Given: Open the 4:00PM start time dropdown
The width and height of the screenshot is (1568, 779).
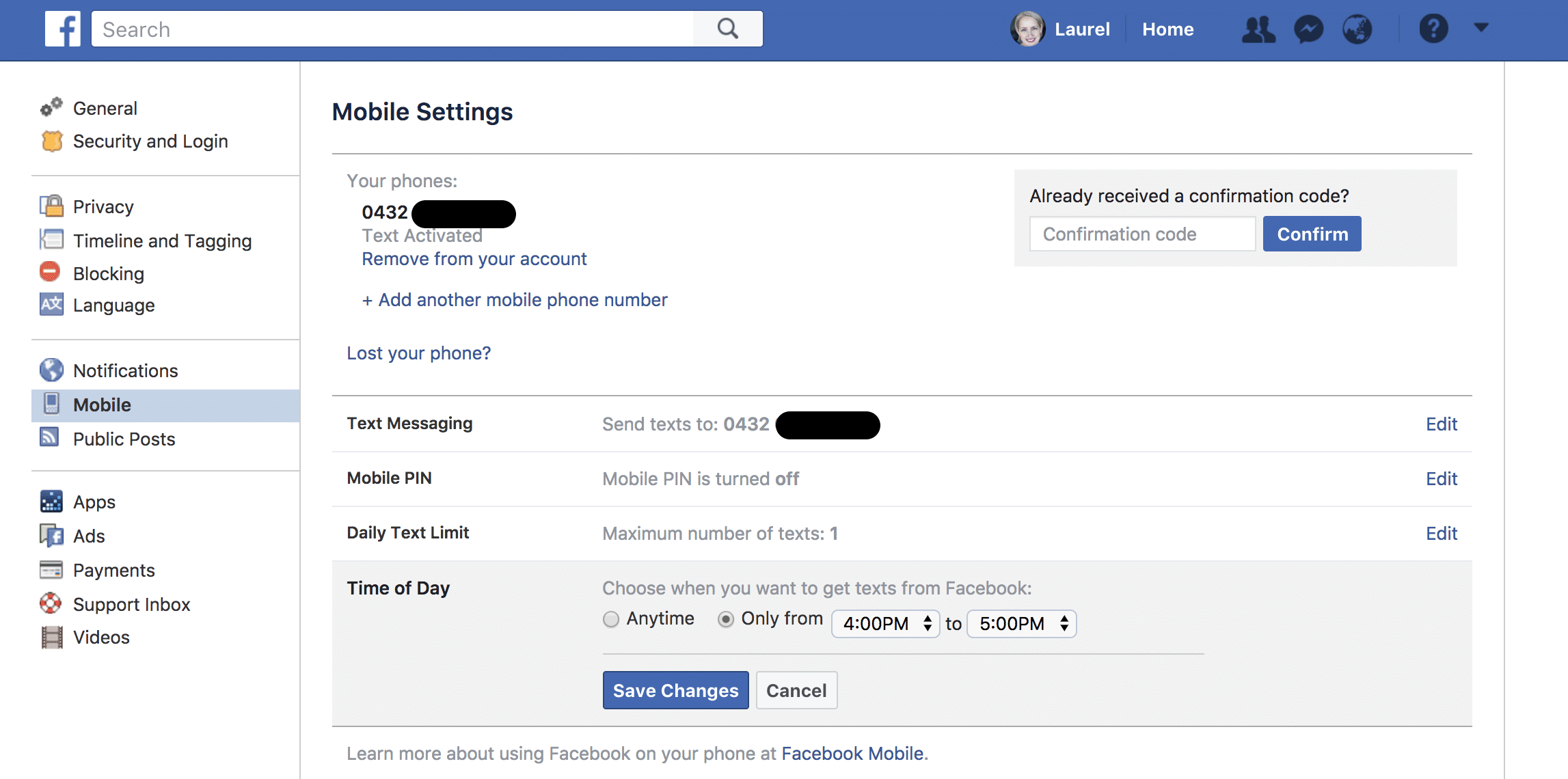Looking at the screenshot, I should coord(885,624).
